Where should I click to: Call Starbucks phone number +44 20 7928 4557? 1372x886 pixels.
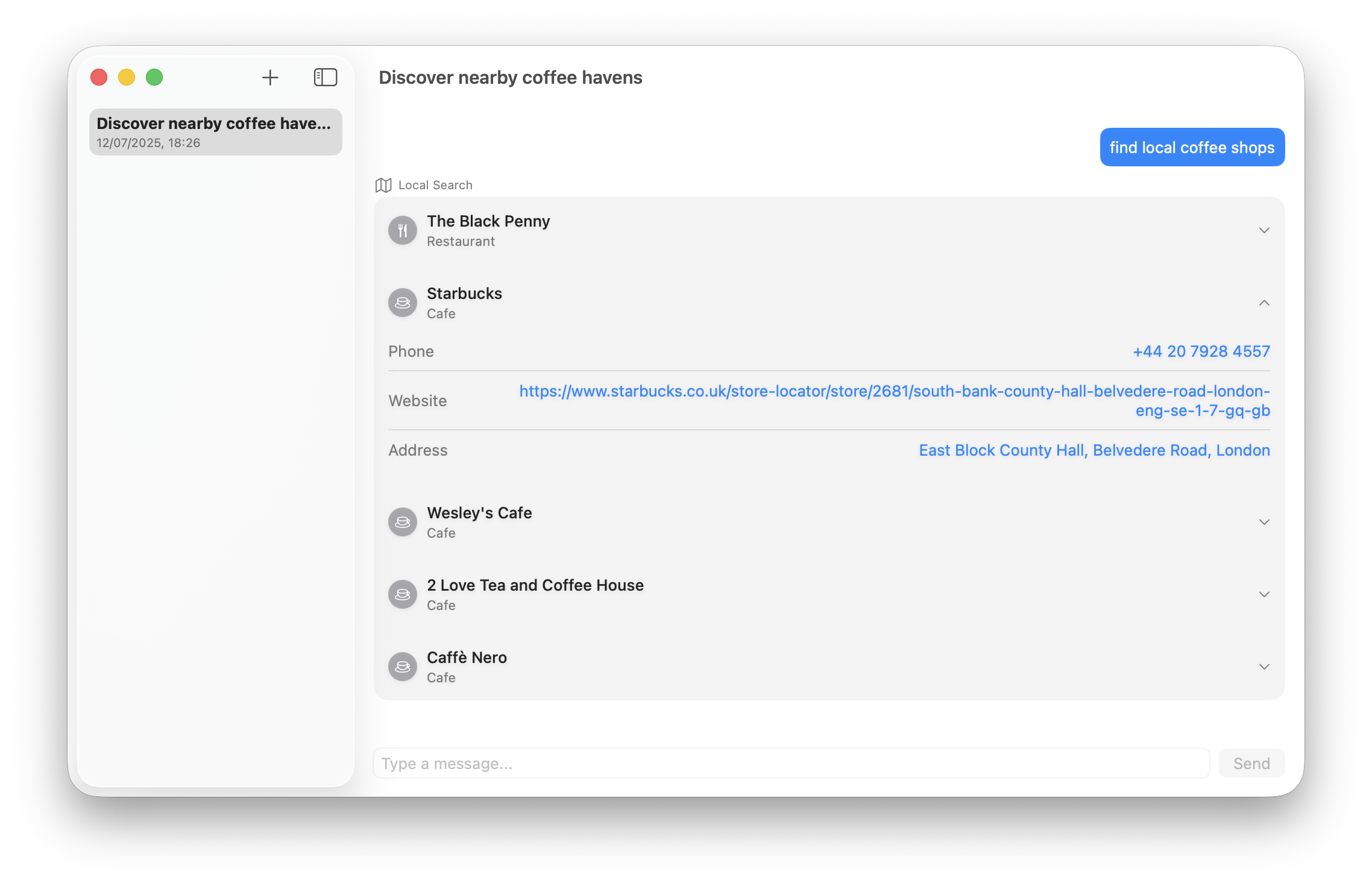(1201, 351)
